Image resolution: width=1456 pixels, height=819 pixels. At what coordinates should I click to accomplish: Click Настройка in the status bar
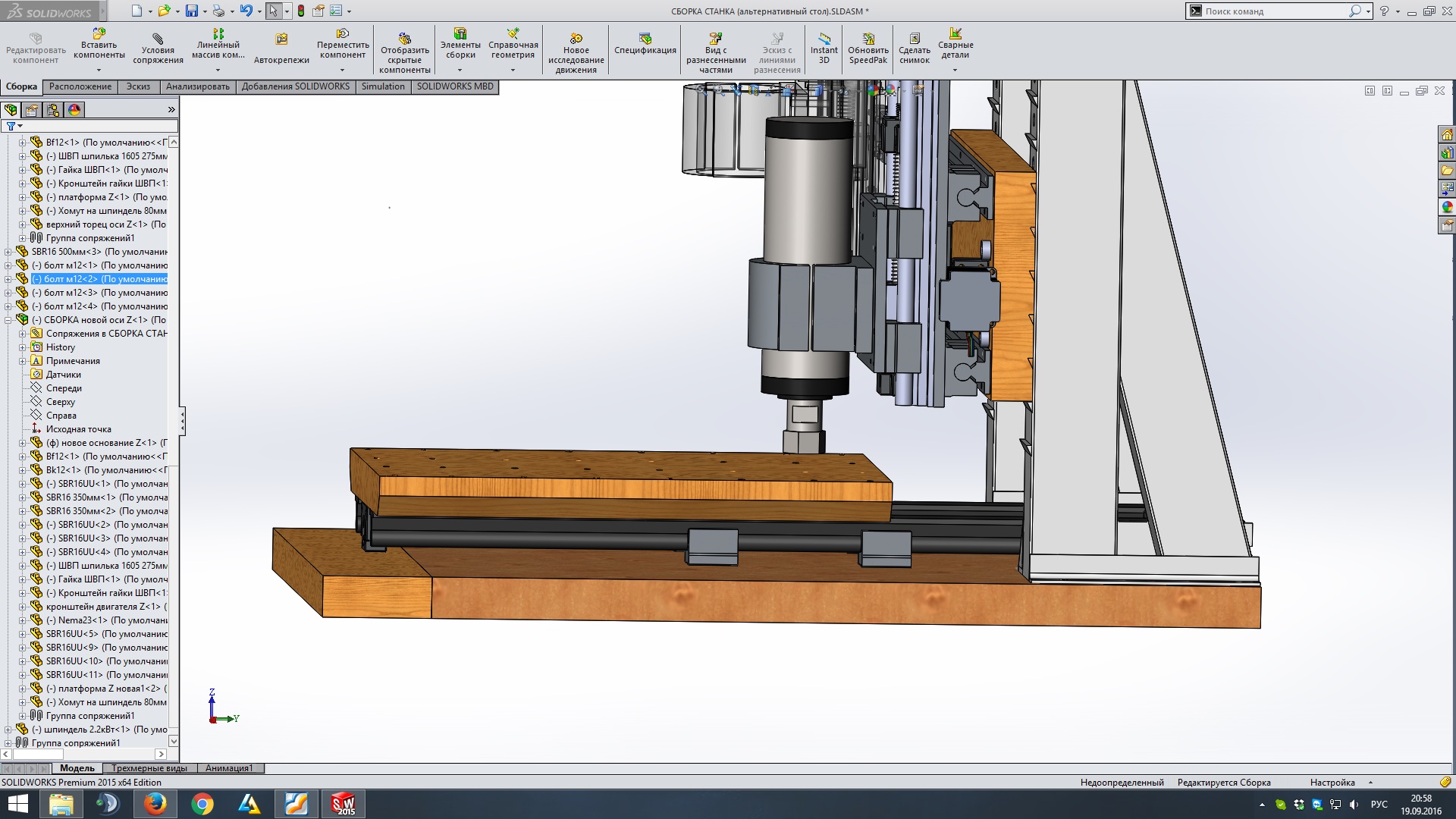coord(1332,783)
